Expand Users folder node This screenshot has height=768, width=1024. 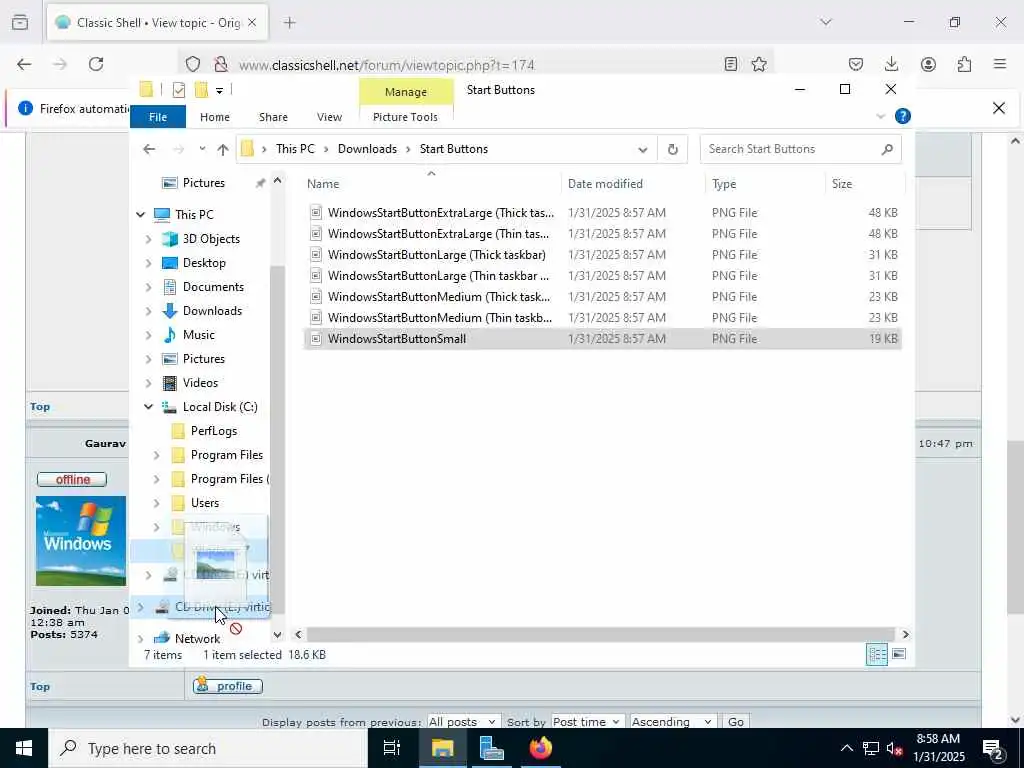pyautogui.click(x=156, y=503)
